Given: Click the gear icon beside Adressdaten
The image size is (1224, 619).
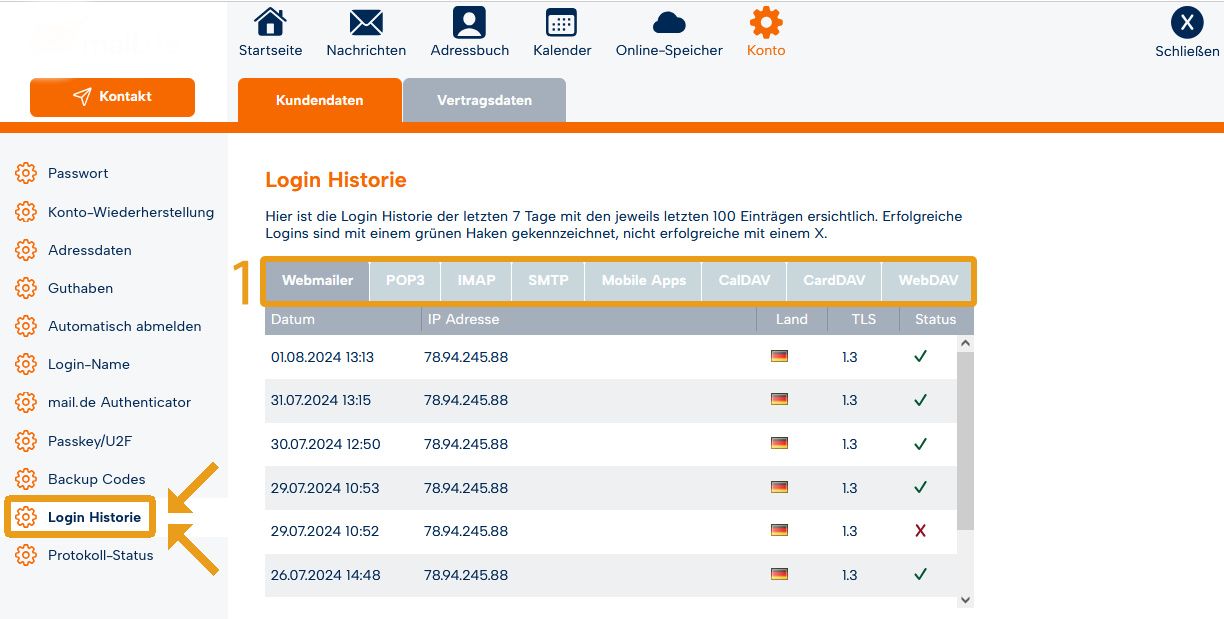Looking at the screenshot, I should pos(26,250).
